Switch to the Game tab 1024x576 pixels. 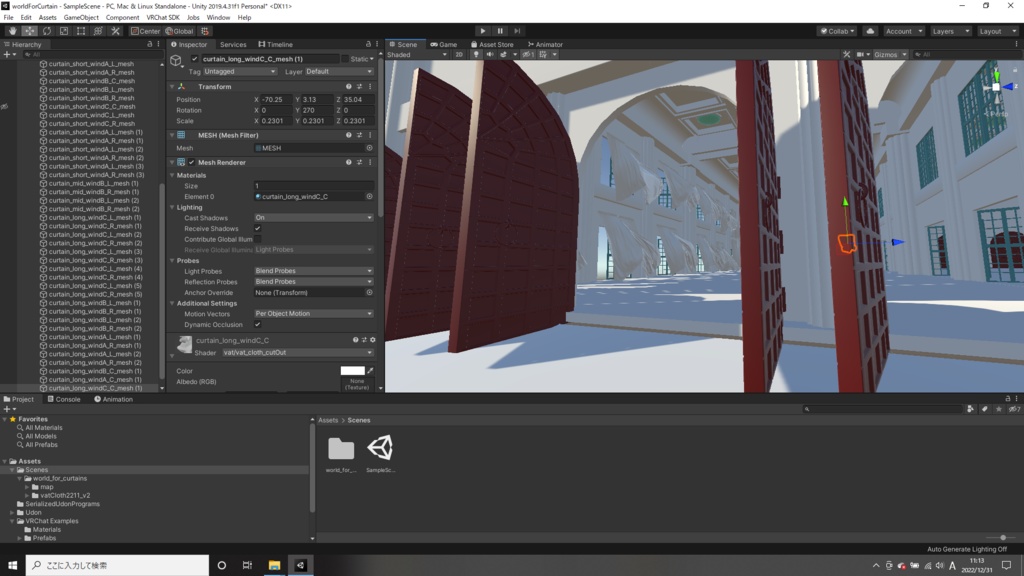coord(443,44)
